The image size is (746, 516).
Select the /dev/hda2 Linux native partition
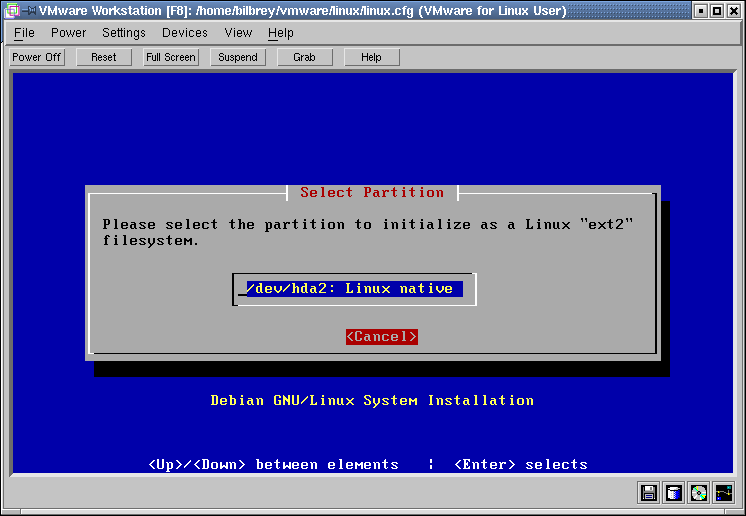[x=354, y=289]
